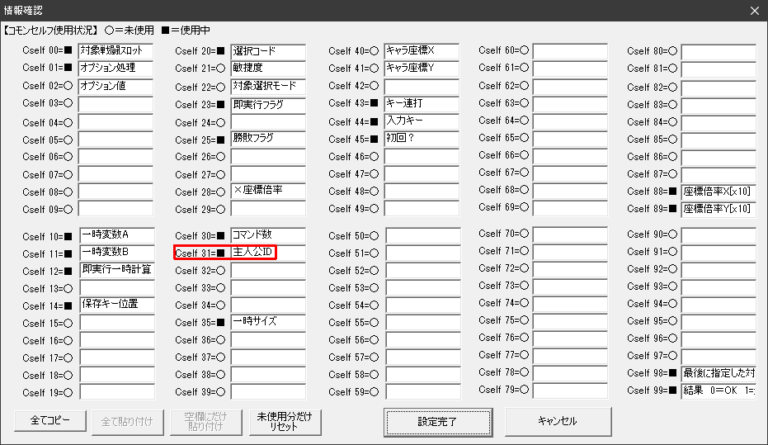Edit the Cself 25 勝敗フラグ field

pos(267,139)
